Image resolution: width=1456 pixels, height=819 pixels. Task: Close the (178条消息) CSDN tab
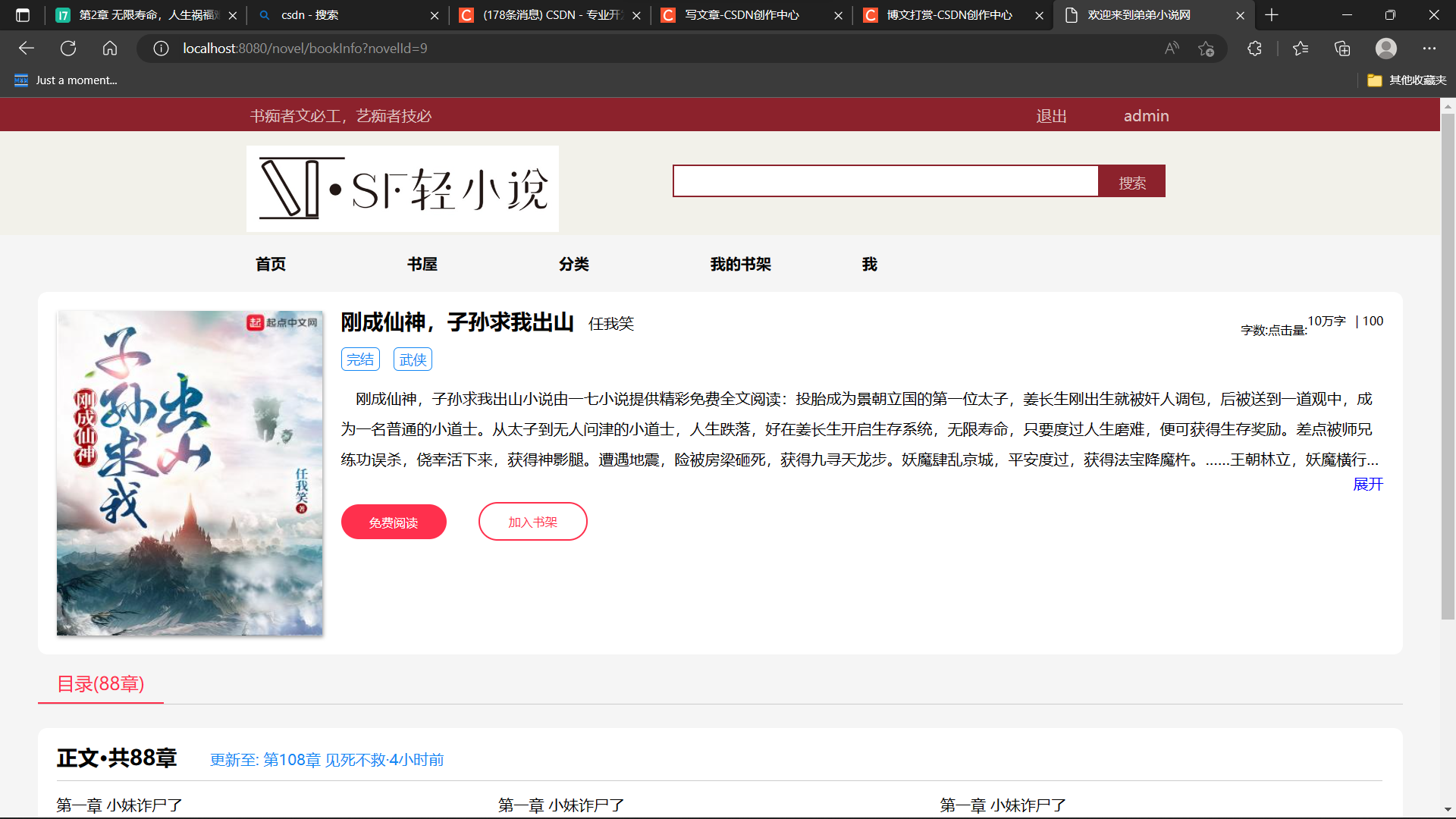[x=636, y=15]
